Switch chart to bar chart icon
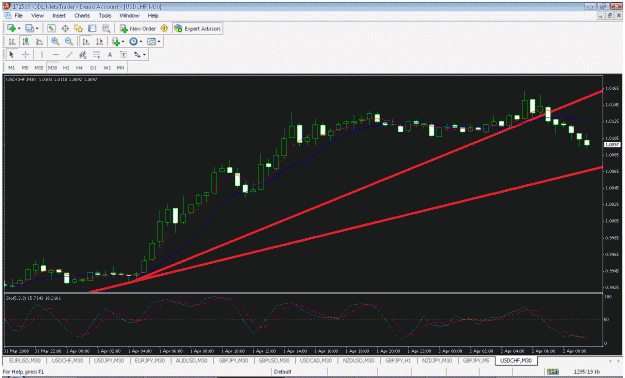The image size is (625, 378). pyautogui.click(x=12, y=41)
